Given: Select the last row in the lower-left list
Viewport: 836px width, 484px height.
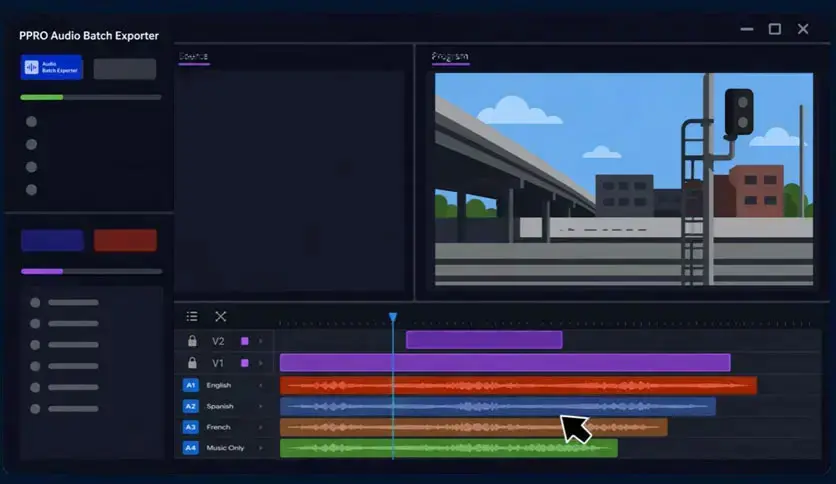Looking at the screenshot, I should (65, 409).
